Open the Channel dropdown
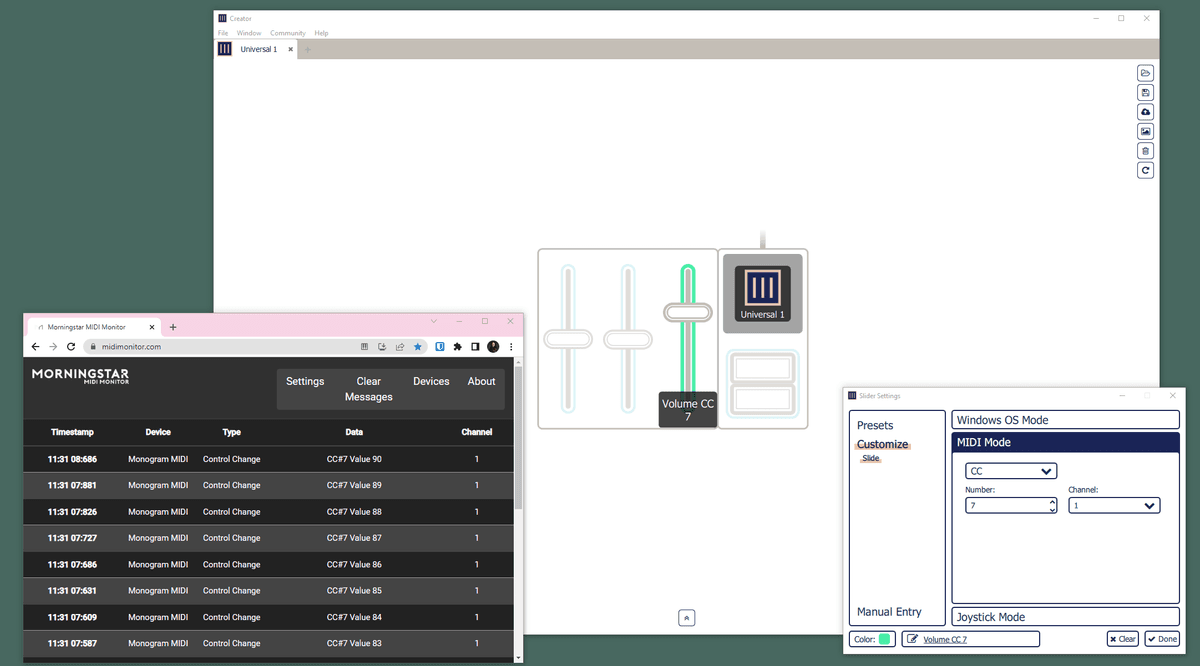Image resolution: width=1200 pixels, height=666 pixels. (1113, 506)
